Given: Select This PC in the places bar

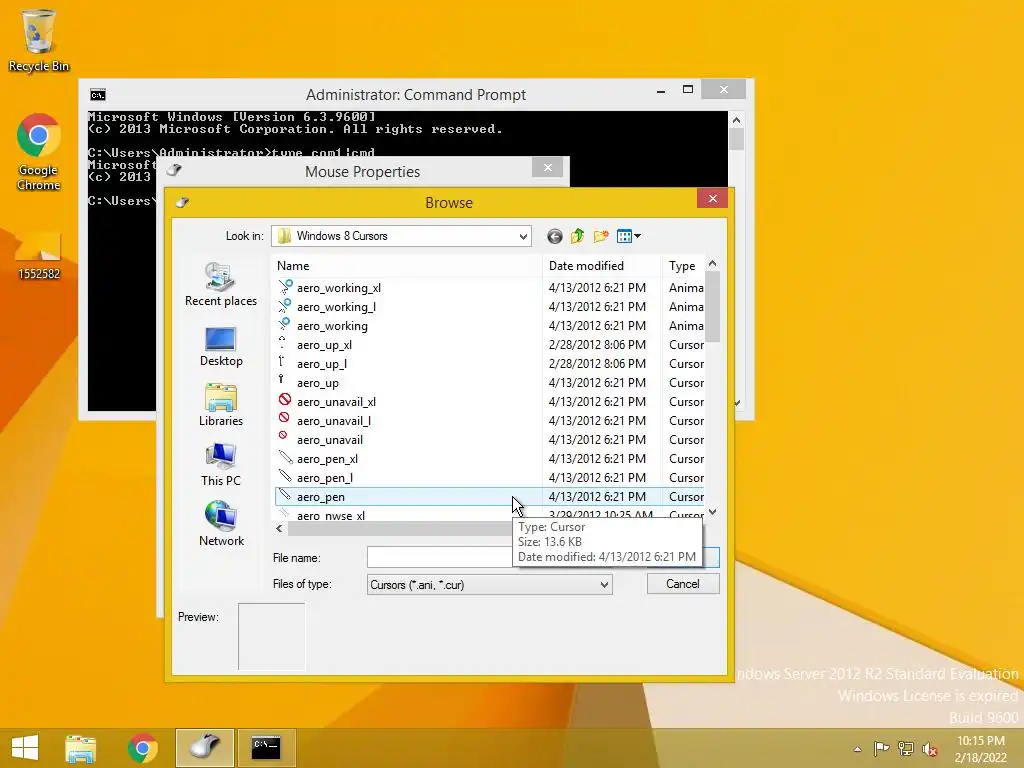Looking at the screenshot, I should (x=221, y=465).
